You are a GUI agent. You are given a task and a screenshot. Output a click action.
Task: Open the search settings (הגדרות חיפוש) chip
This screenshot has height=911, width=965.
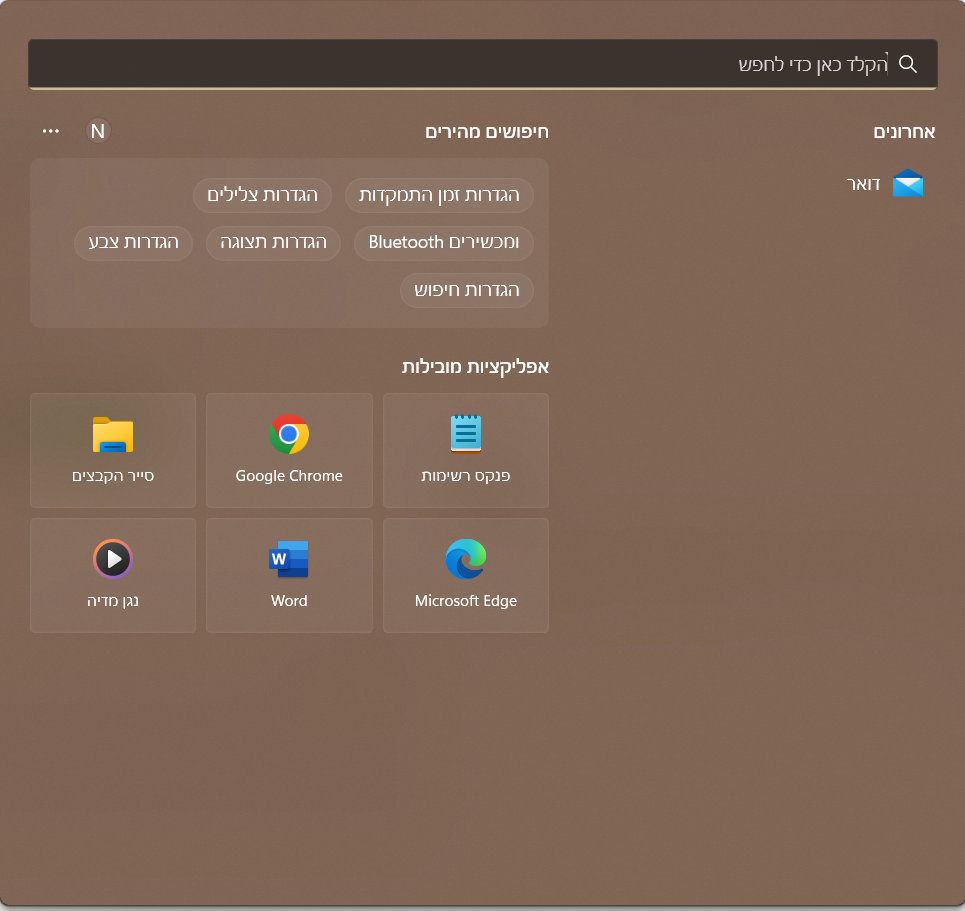pos(467,291)
